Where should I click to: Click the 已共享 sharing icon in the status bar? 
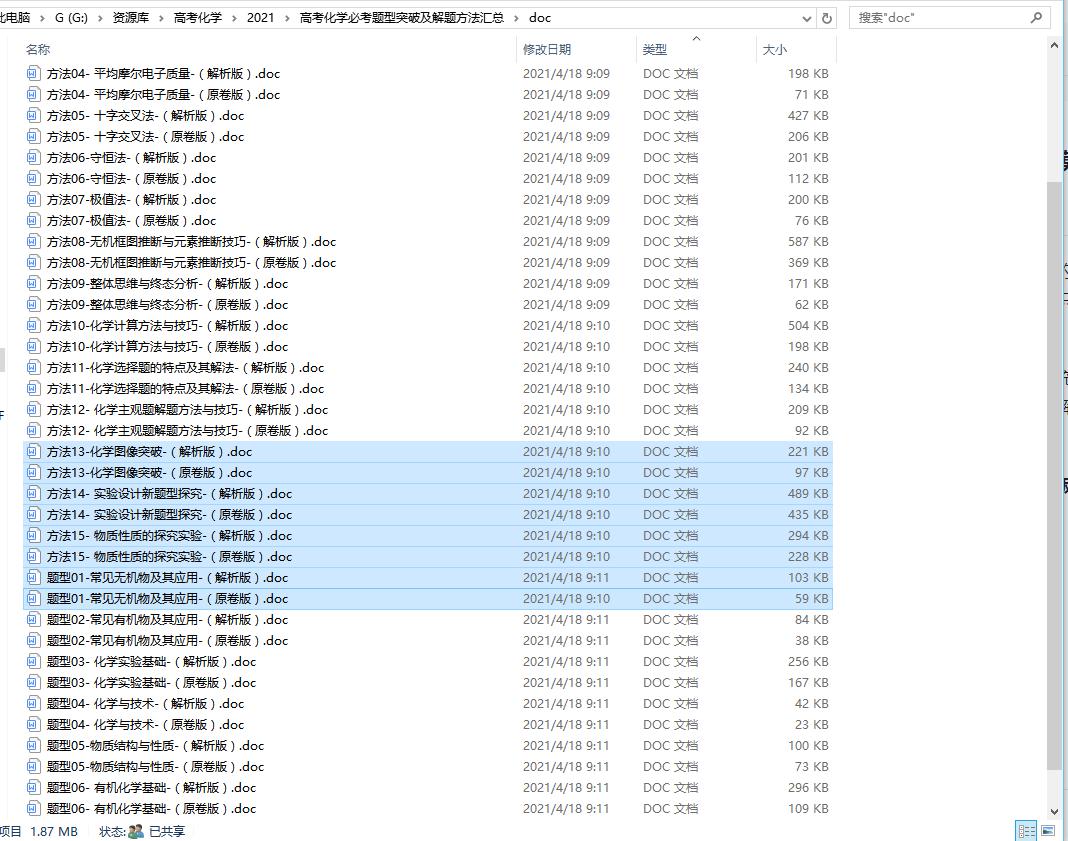(x=135, y=831)
